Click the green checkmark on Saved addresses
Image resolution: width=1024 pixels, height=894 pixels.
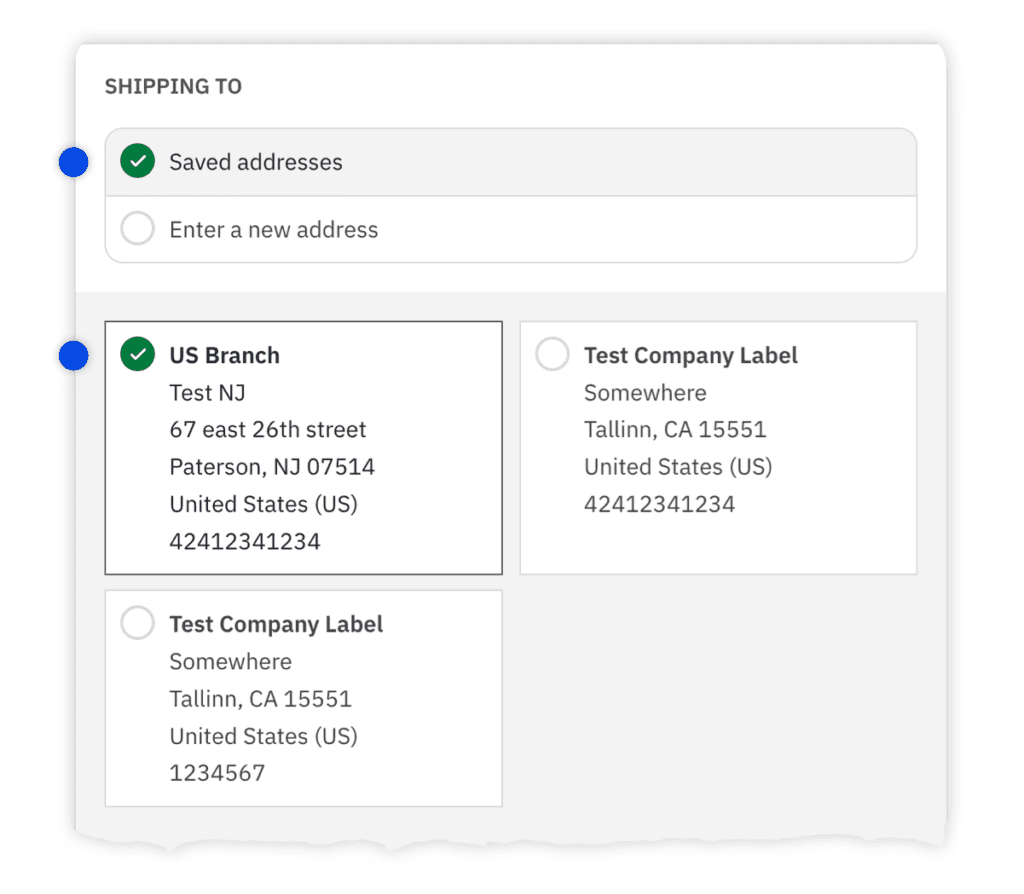[x=137, y=161]
